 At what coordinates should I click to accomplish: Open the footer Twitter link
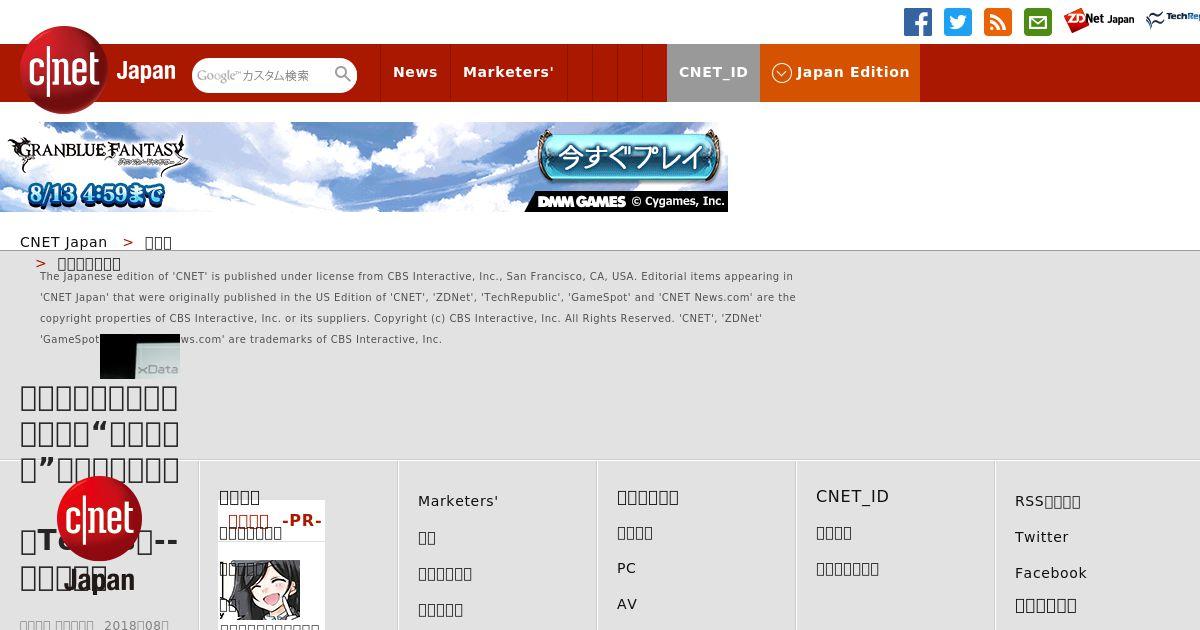coord(1042,537)
